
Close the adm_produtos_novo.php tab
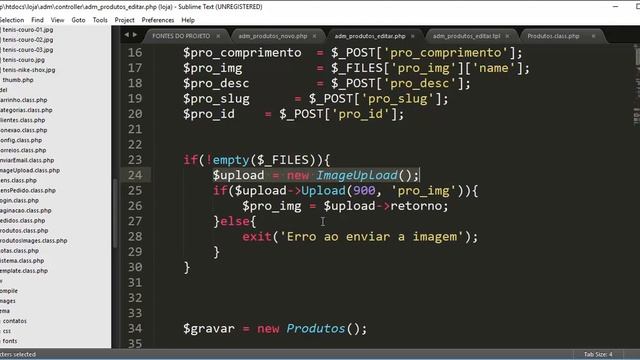coord(314,36)
